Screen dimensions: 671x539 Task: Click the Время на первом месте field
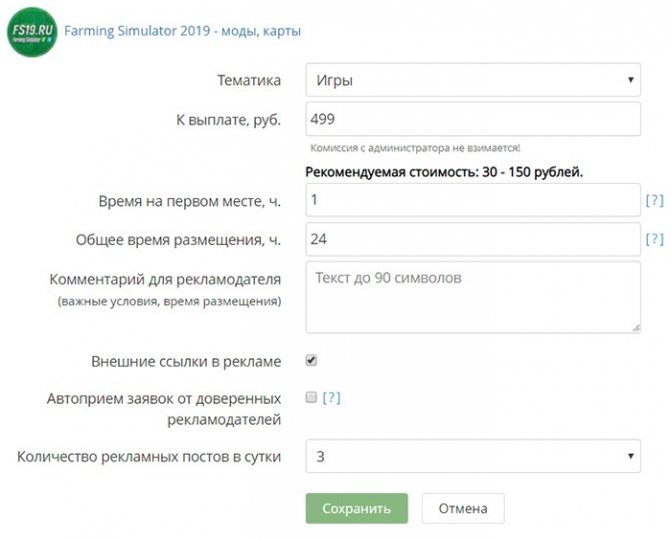pyautogui.click(x=472, y=201)
